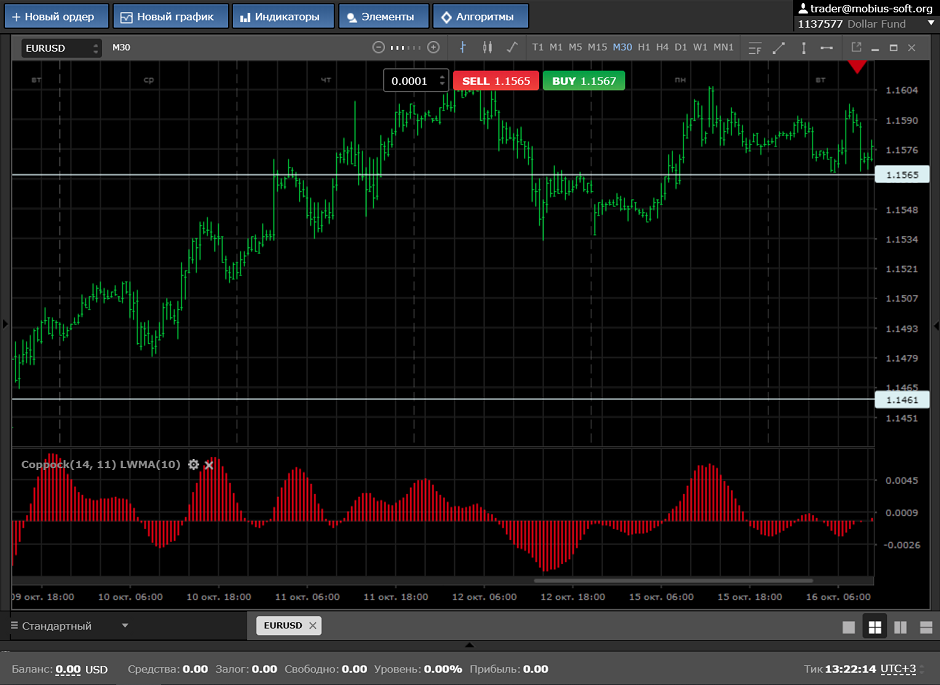Switch to the H4 timeframe
This screenshot has width=940, height=685.
click(x=662, y=47)
